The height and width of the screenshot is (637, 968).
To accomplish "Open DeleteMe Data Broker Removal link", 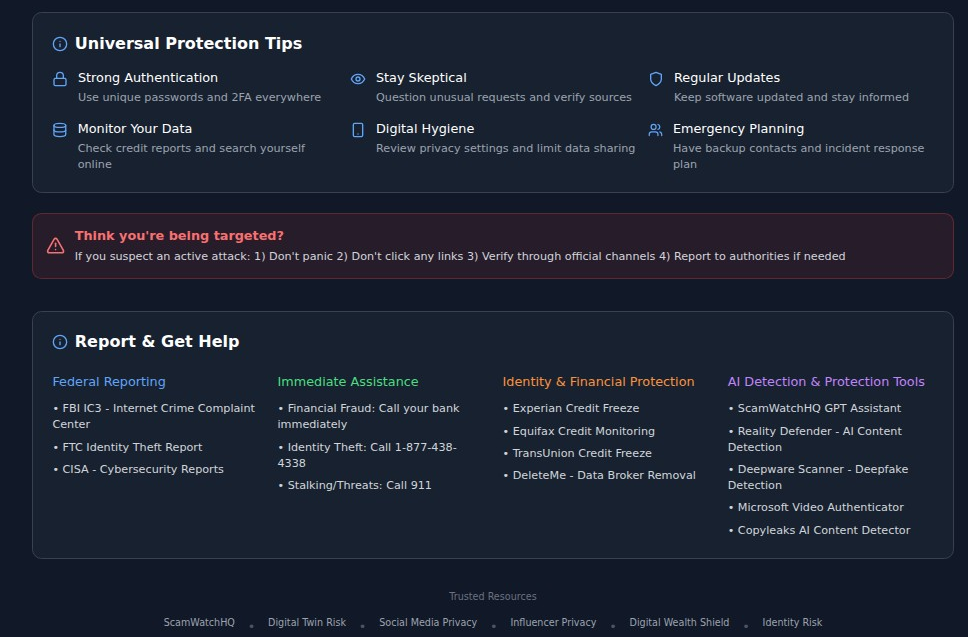I will pos(603,475).
